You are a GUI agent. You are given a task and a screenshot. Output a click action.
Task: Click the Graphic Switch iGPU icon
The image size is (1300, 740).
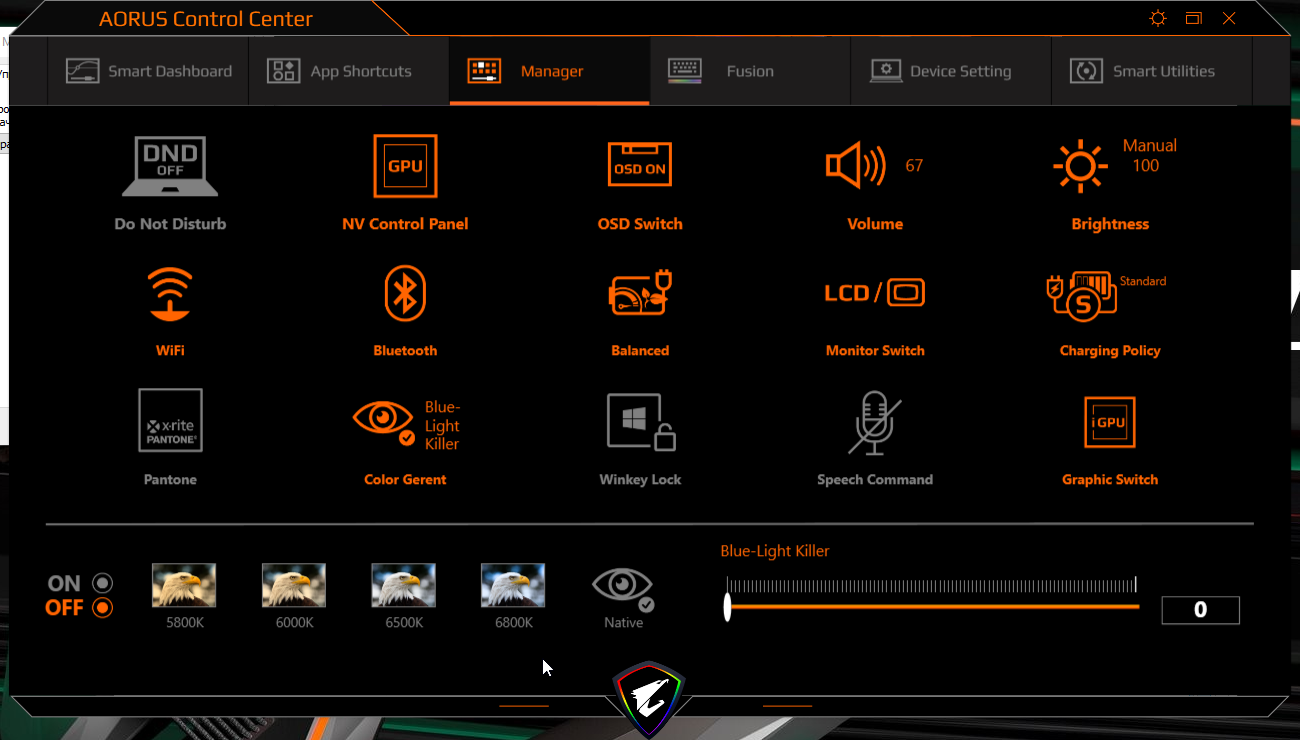click(1110, 422)
